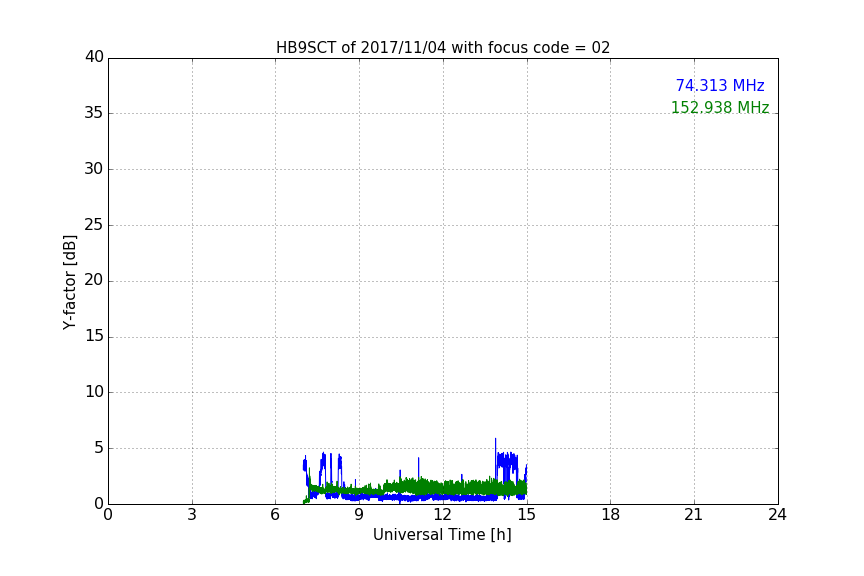
Task: Click the y-axis tick label 25
Action: 94,224
